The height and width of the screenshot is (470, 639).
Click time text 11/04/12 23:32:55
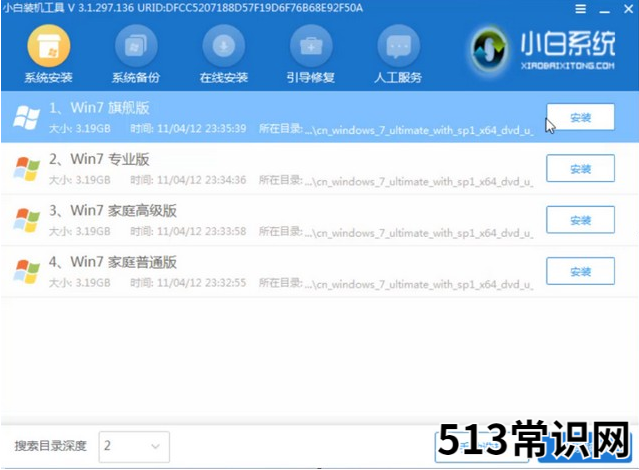coord(202,283)
